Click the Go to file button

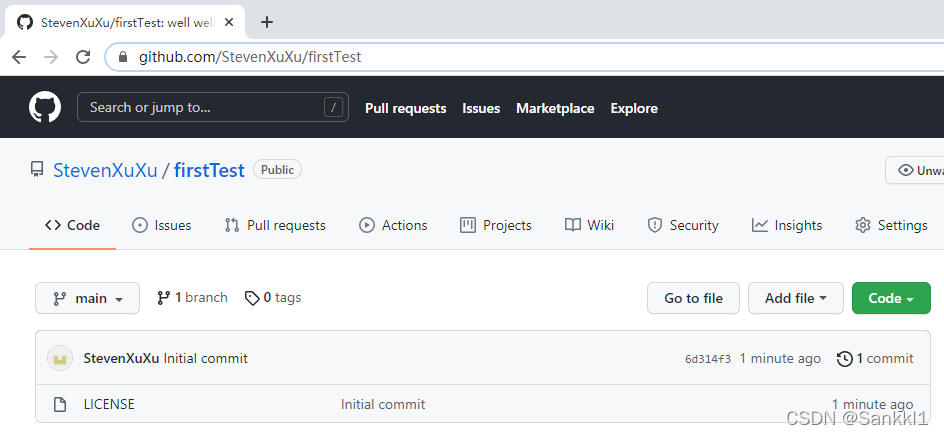tap(694, 298)
